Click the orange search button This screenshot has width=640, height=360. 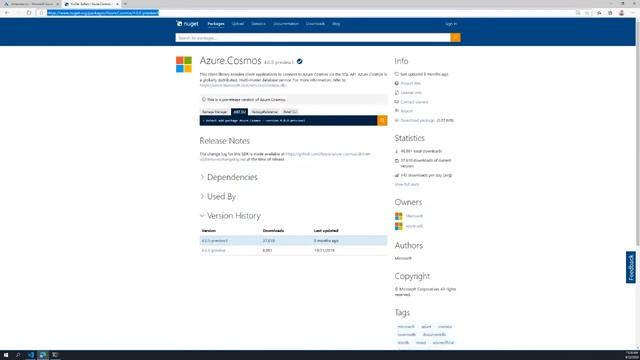[x=456, y=38]
